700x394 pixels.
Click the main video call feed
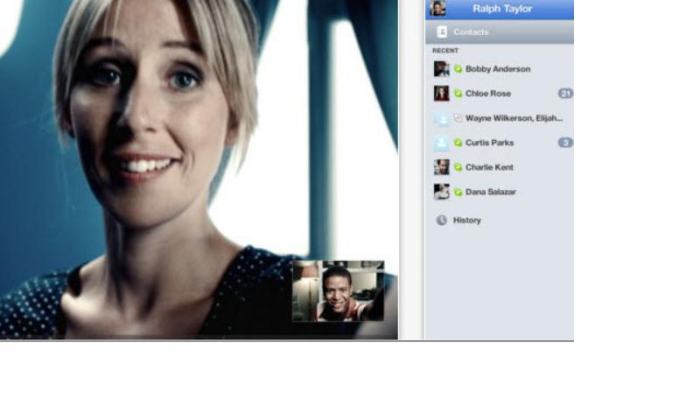199,170
